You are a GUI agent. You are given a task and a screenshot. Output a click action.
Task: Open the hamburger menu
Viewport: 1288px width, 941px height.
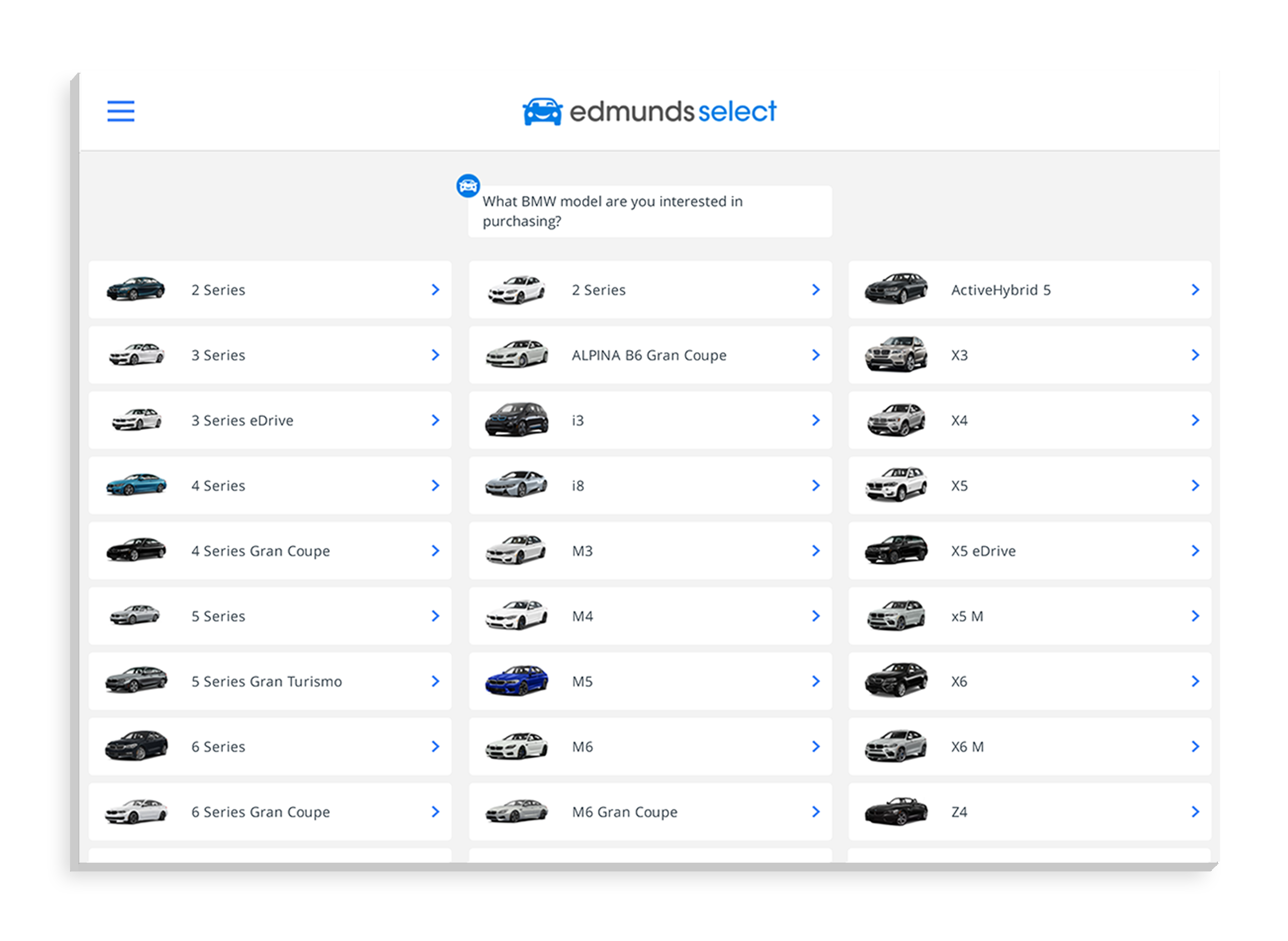coord(121,111)
